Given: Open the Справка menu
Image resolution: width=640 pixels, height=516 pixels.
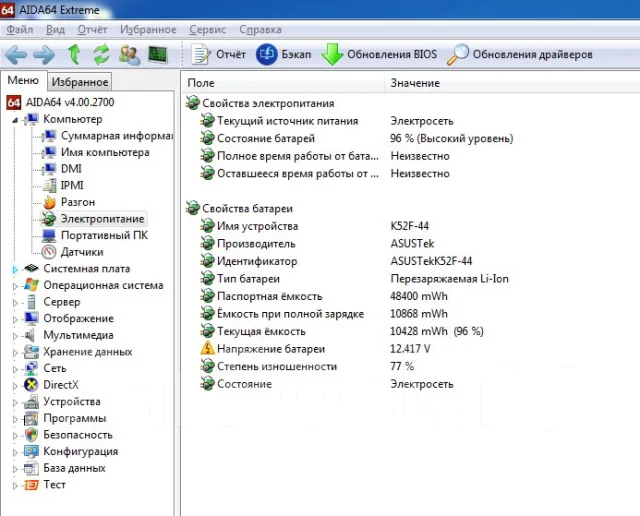Looking at the screenshot, I should coord(260,29).
